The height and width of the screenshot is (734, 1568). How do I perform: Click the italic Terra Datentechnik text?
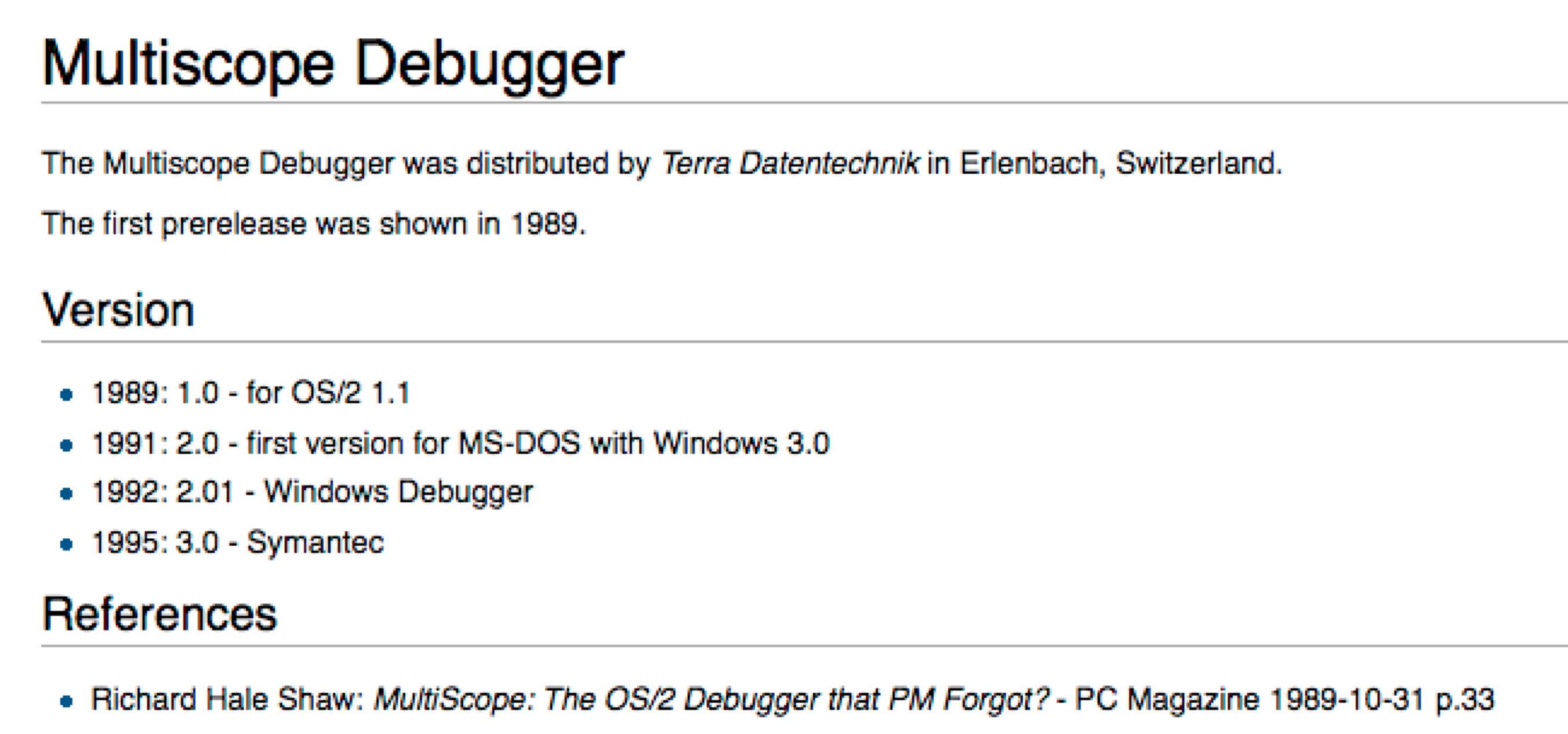[790, 163]
